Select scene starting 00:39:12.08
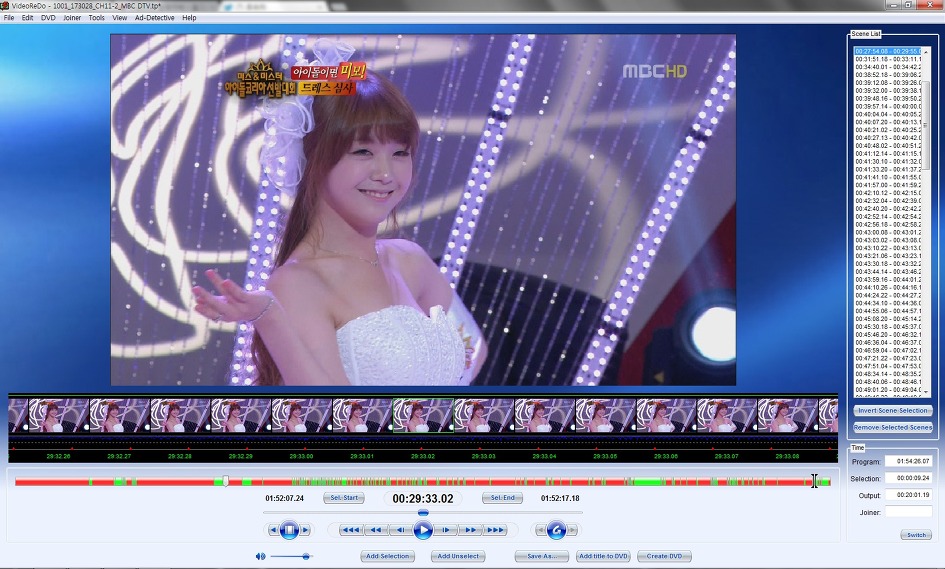The width and height of the screenshot is (945, 569). [888, 83]
